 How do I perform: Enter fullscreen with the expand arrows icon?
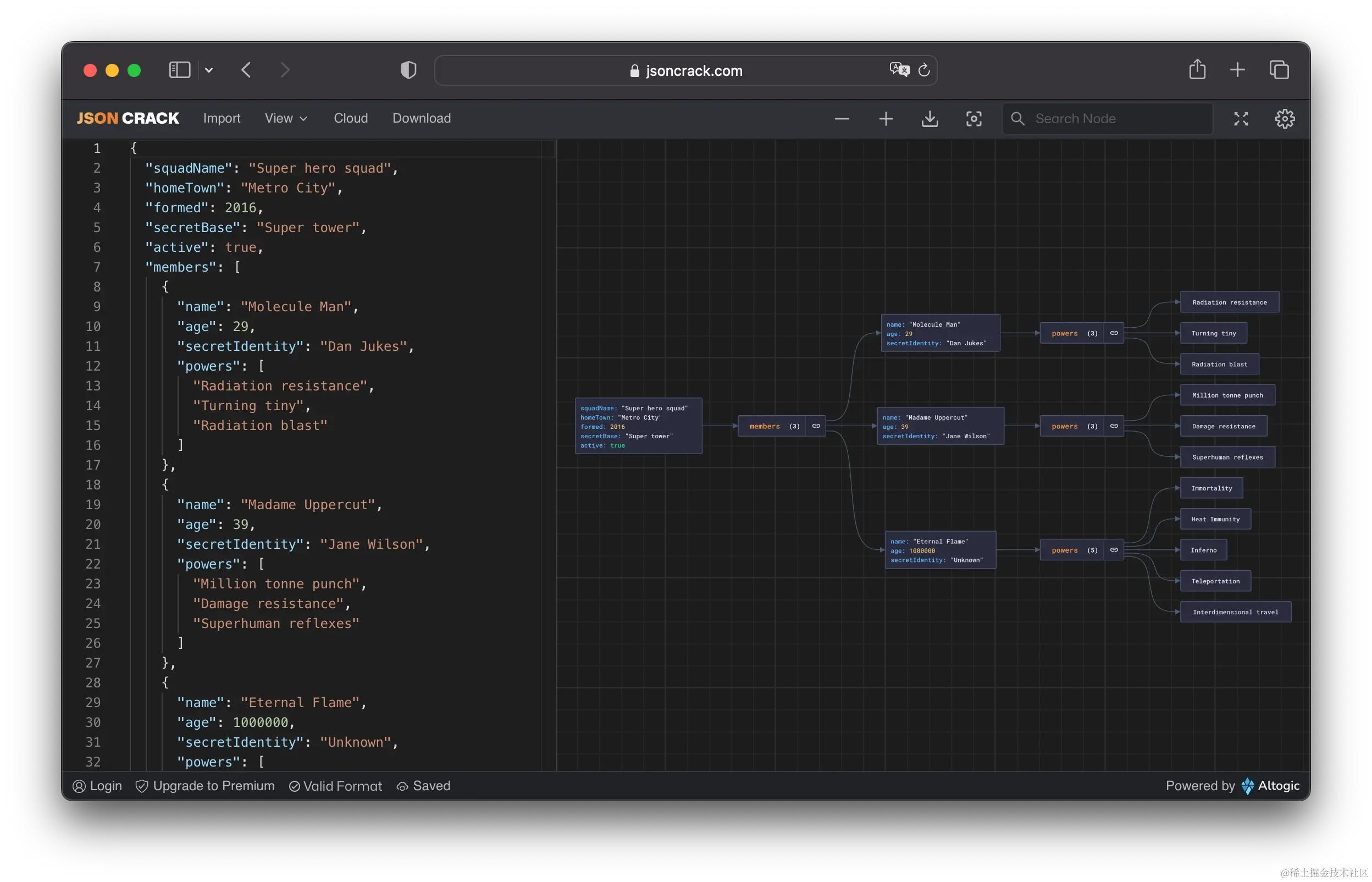tap(1241, 119)
